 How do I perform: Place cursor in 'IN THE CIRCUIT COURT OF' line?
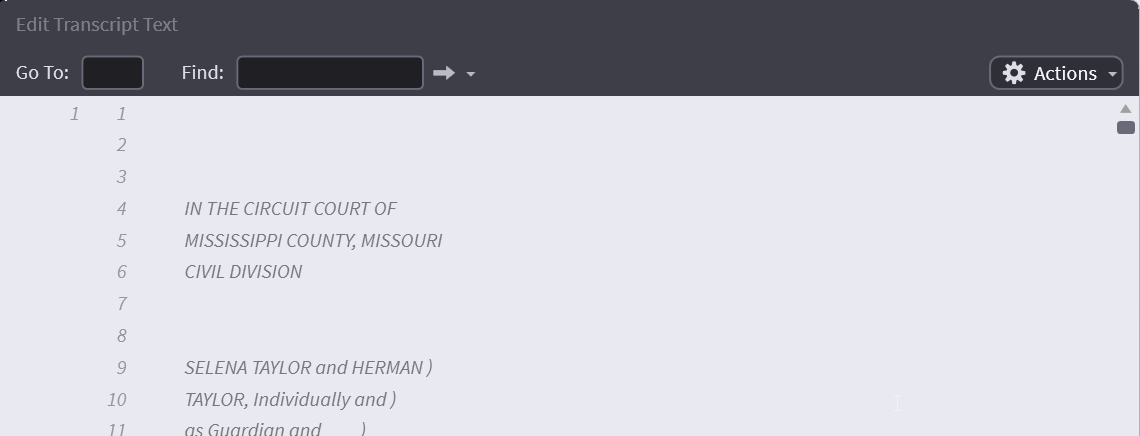pos(290,209)
